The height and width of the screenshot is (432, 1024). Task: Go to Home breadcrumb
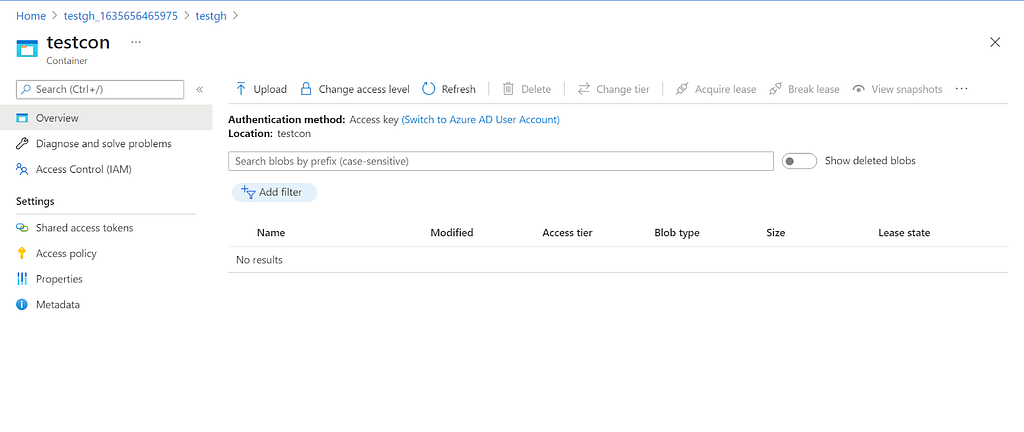pyautogui.click(x=31, y=16)
